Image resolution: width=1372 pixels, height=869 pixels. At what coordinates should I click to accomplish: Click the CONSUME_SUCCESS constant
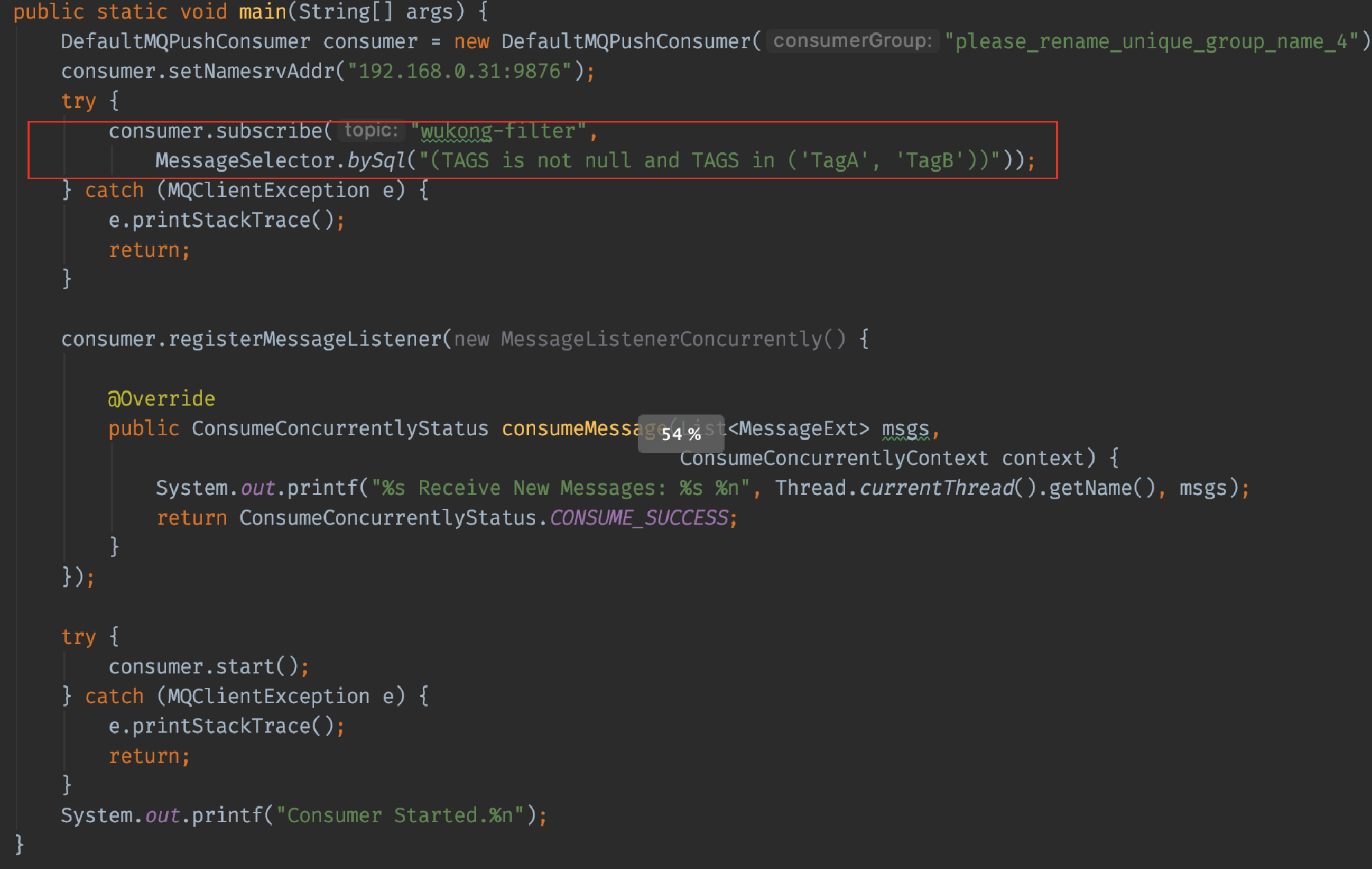(638, 518)
